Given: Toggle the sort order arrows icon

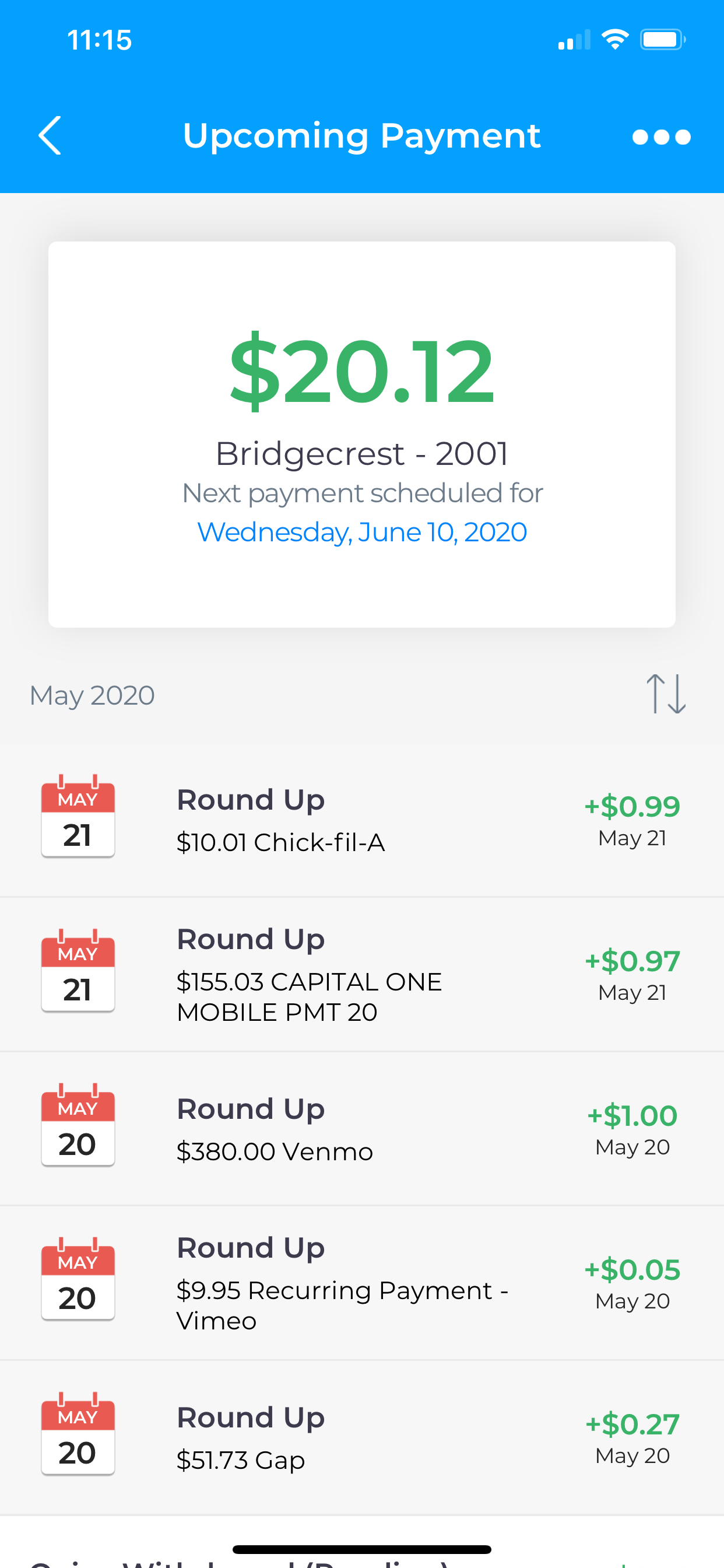Looking at the screenshot, I should point(666,694).
